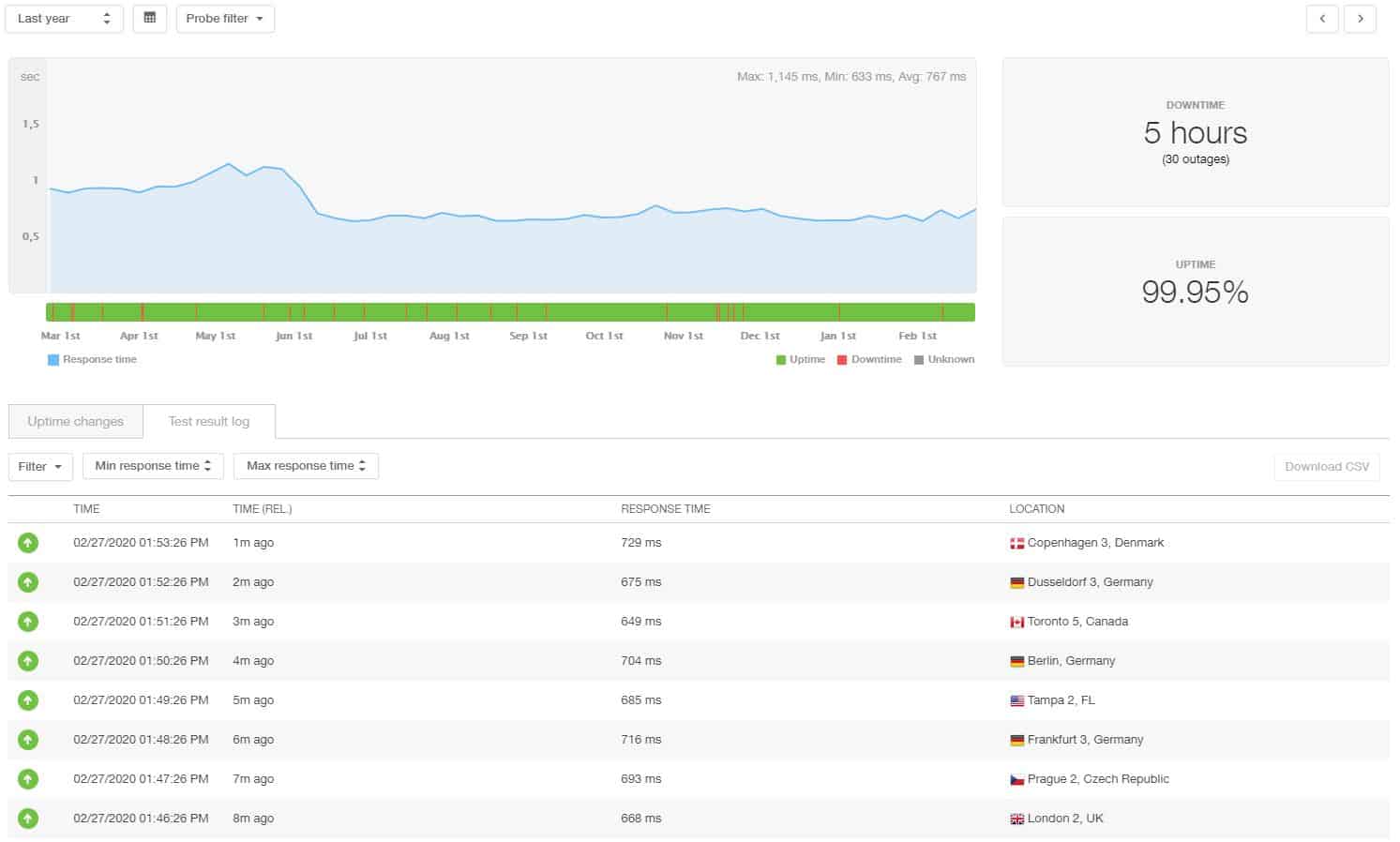This screenshot has height=842, width=1400.
Task: Toggle the Unknown legend gray swatch
Action: click(x=919, y=360)
